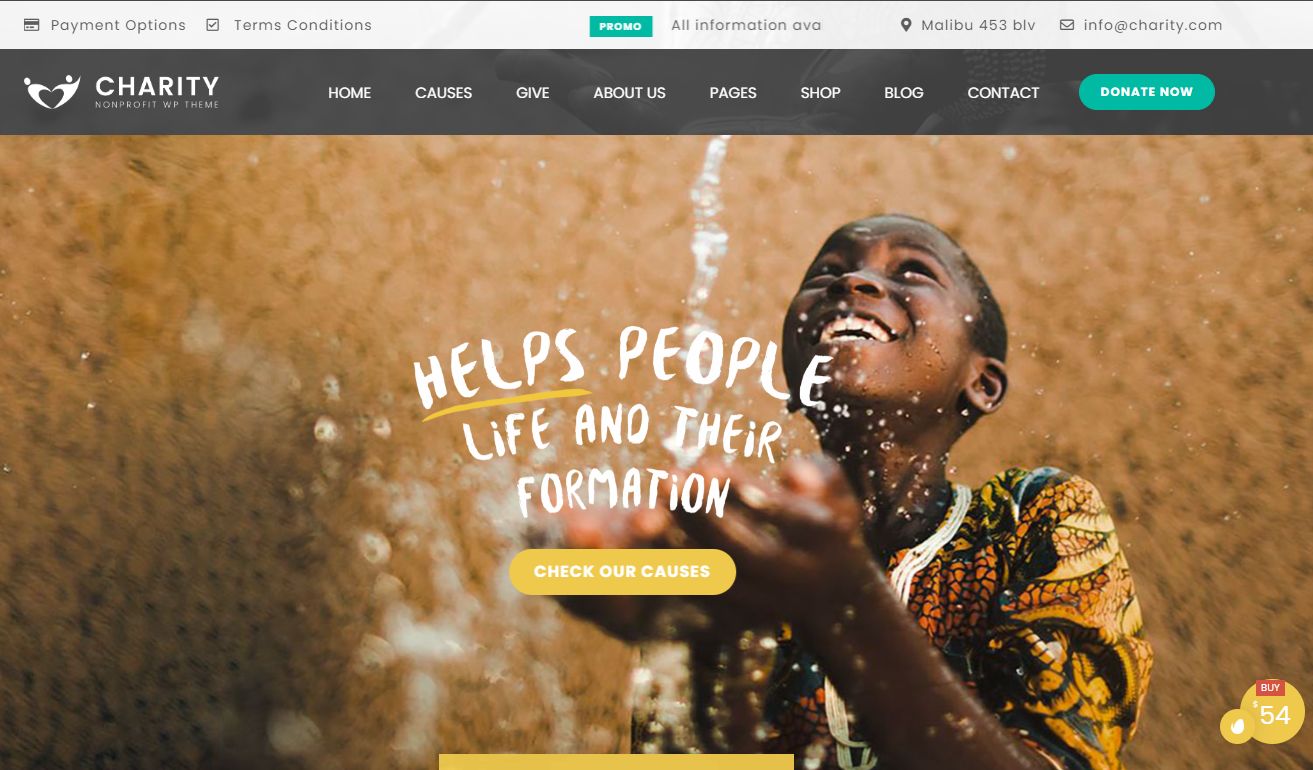The height and width of the screenshot is (770, 1313).
Task: Click the Charity heart-hands logo icon
Action: click(52, 92)
